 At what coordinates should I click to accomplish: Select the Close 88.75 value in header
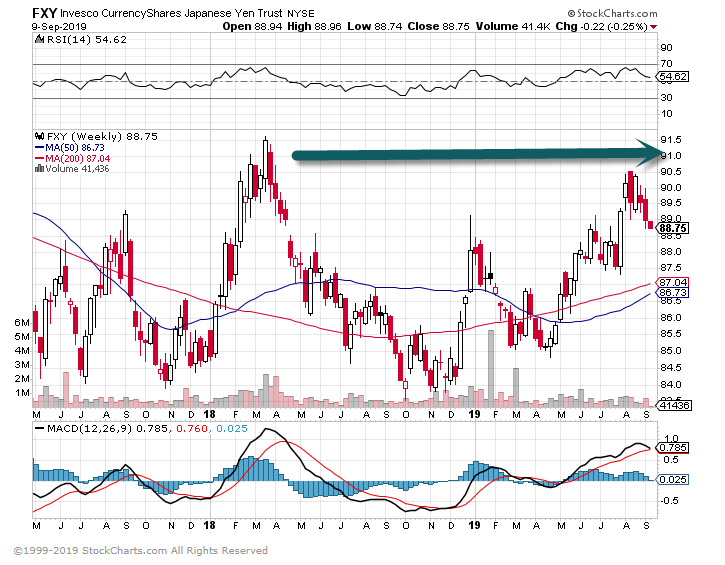(438, 26)
